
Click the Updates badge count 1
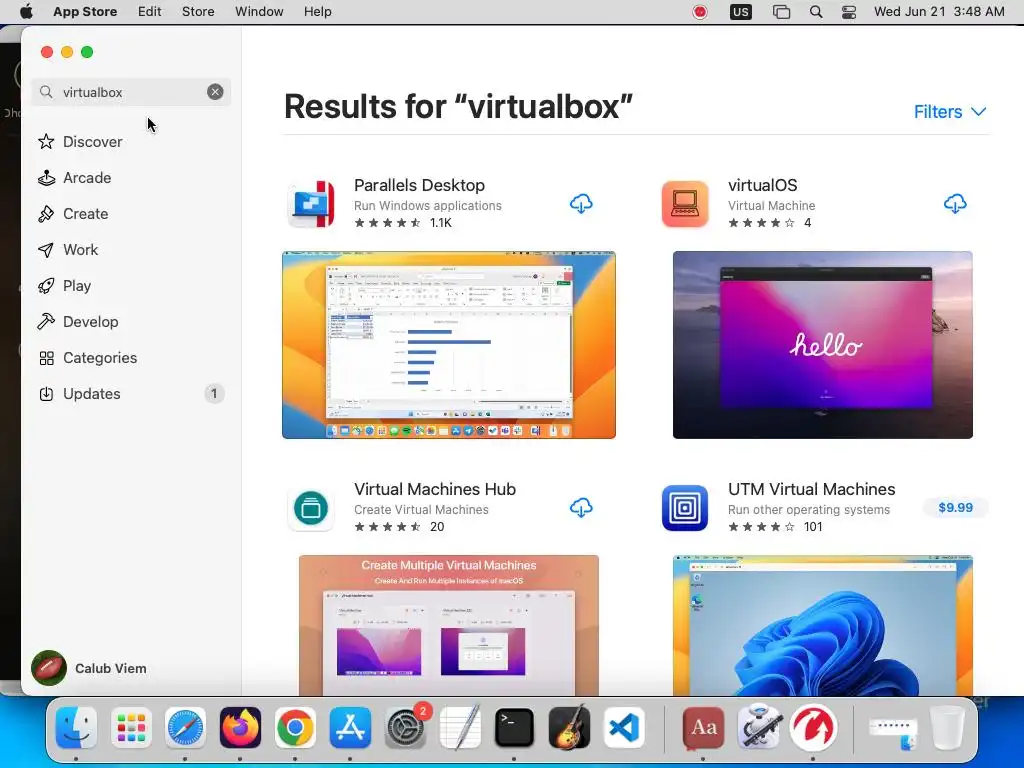pos(214,394)
